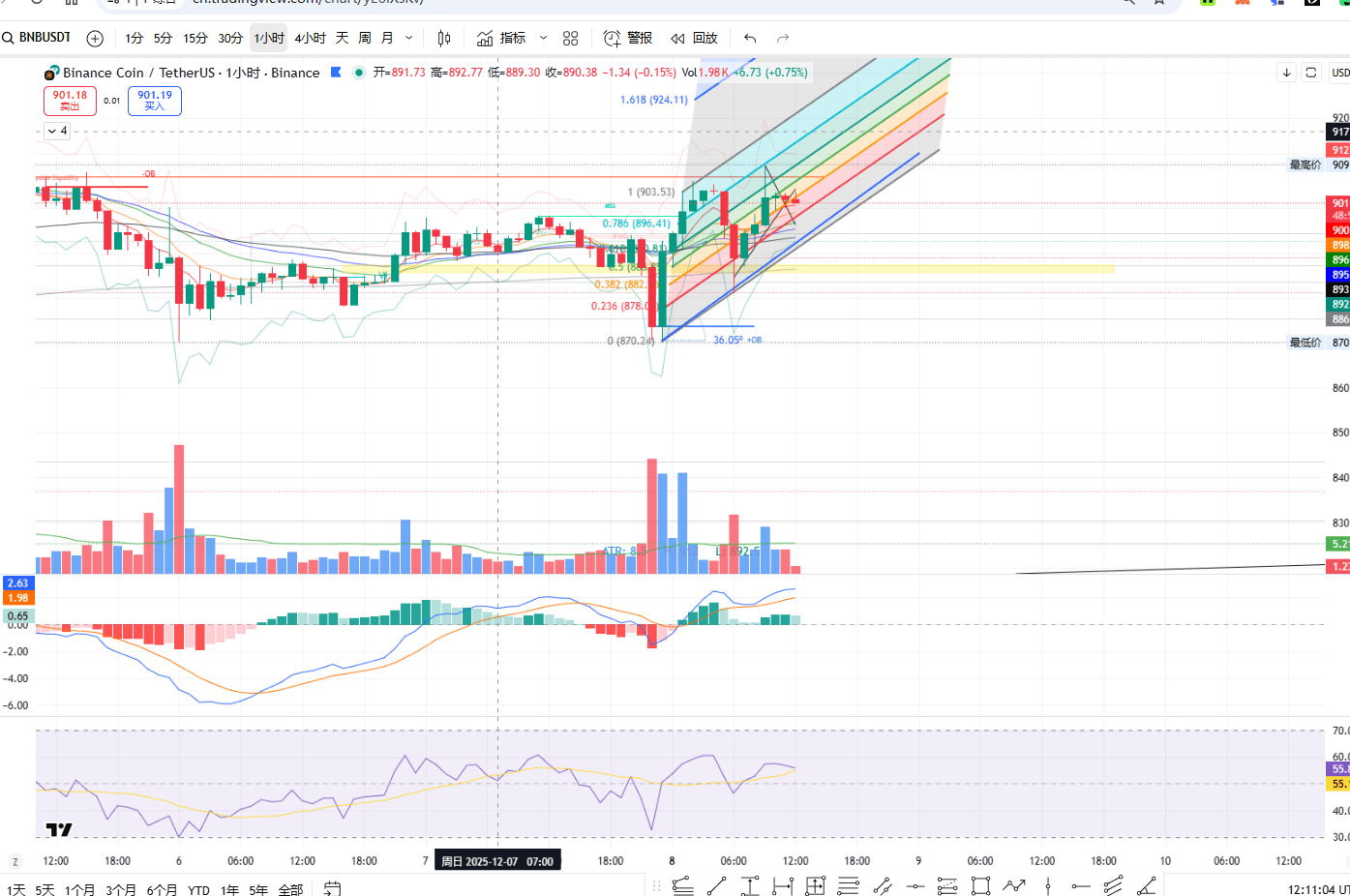Click the add symbol plus icon

pyautogui.click(x=95, y=38)
